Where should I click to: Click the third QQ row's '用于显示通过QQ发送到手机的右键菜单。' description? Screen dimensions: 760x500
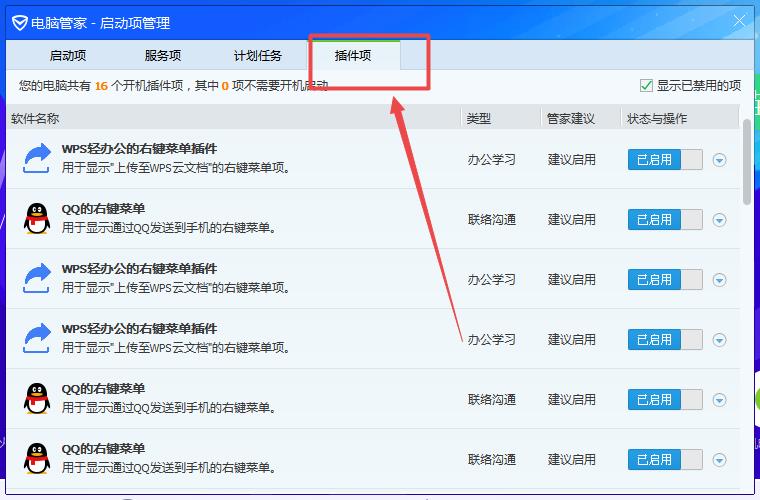[170, 468]
